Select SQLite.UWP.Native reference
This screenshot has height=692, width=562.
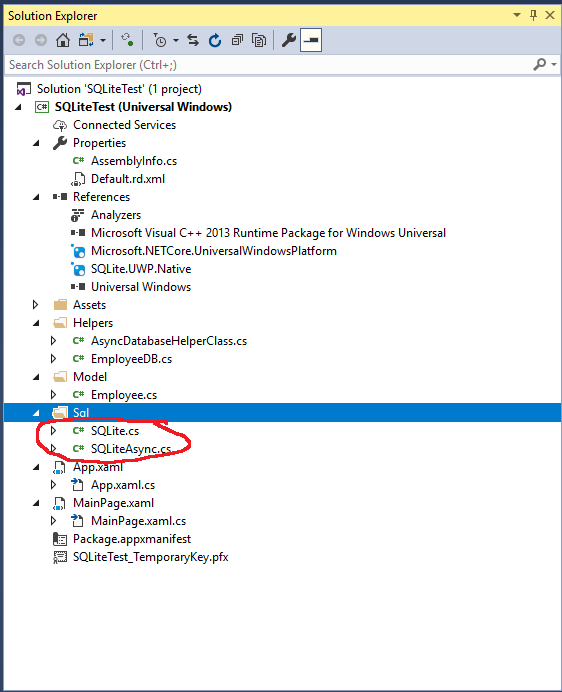click(x=140, y=269)
